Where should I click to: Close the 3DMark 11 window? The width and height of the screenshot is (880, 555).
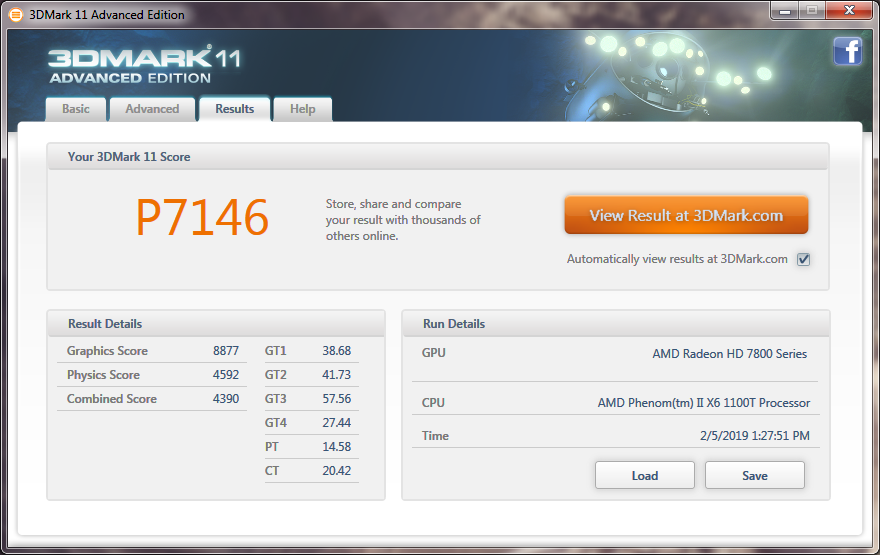[850, 11]
